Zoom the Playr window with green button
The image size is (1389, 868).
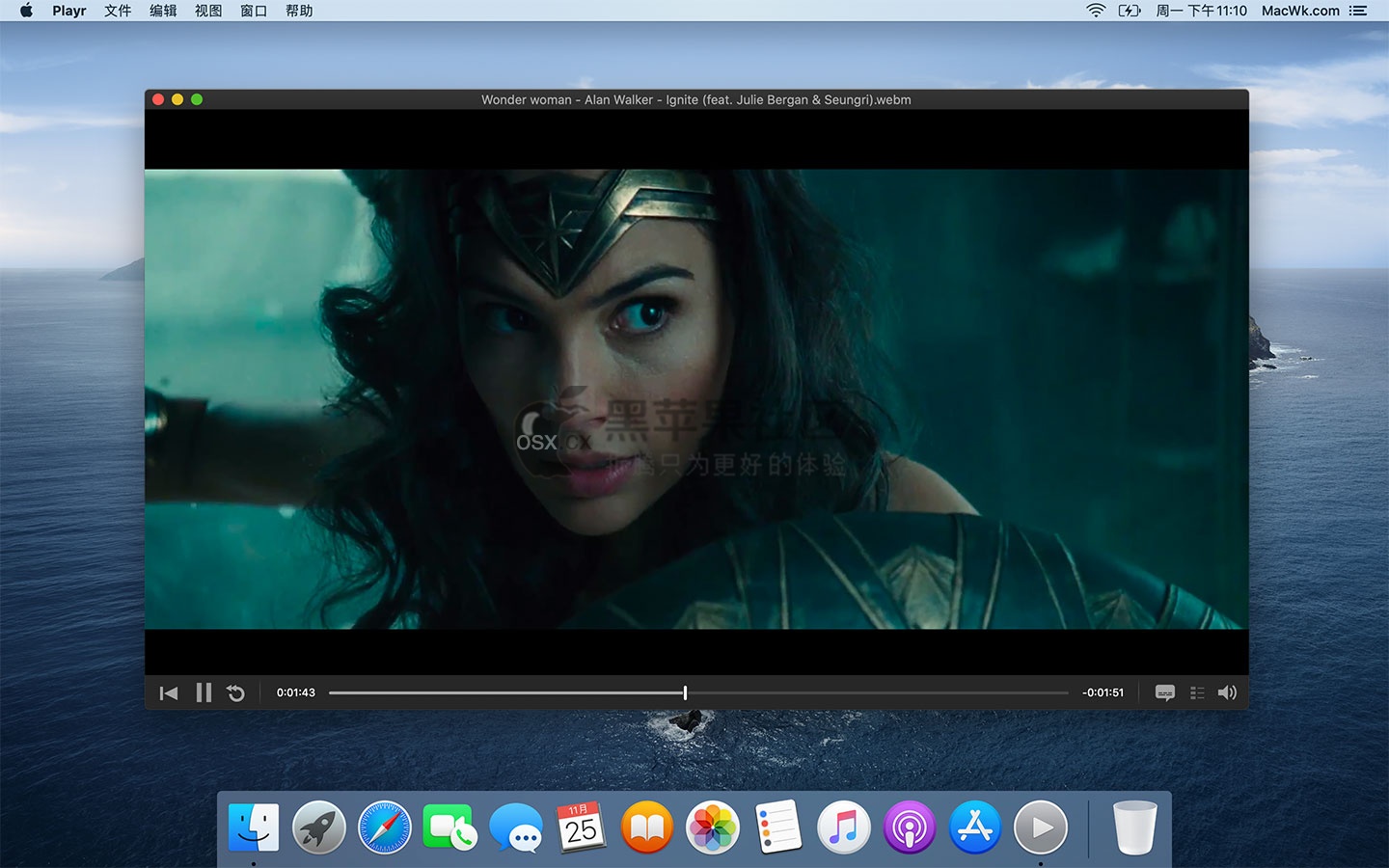point(197,99)
